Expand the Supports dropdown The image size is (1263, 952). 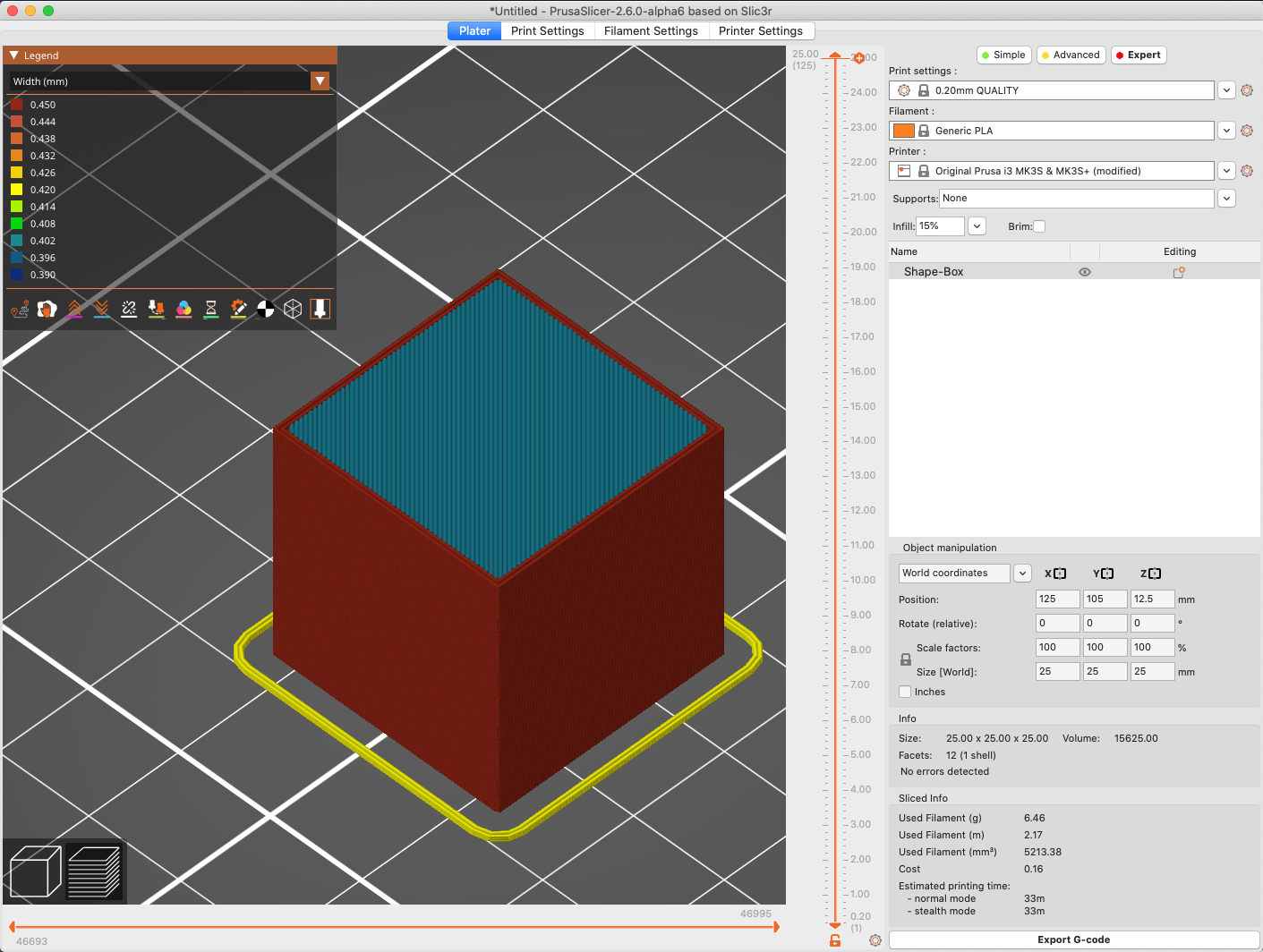[1225, 198]
